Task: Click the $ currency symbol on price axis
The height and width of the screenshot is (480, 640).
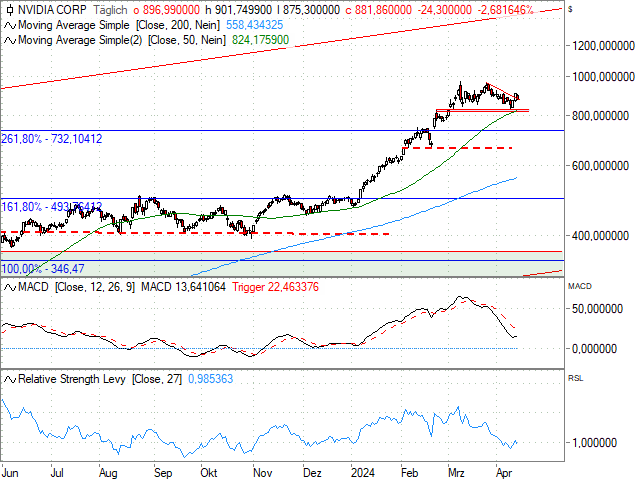Action: pos(570,9)
